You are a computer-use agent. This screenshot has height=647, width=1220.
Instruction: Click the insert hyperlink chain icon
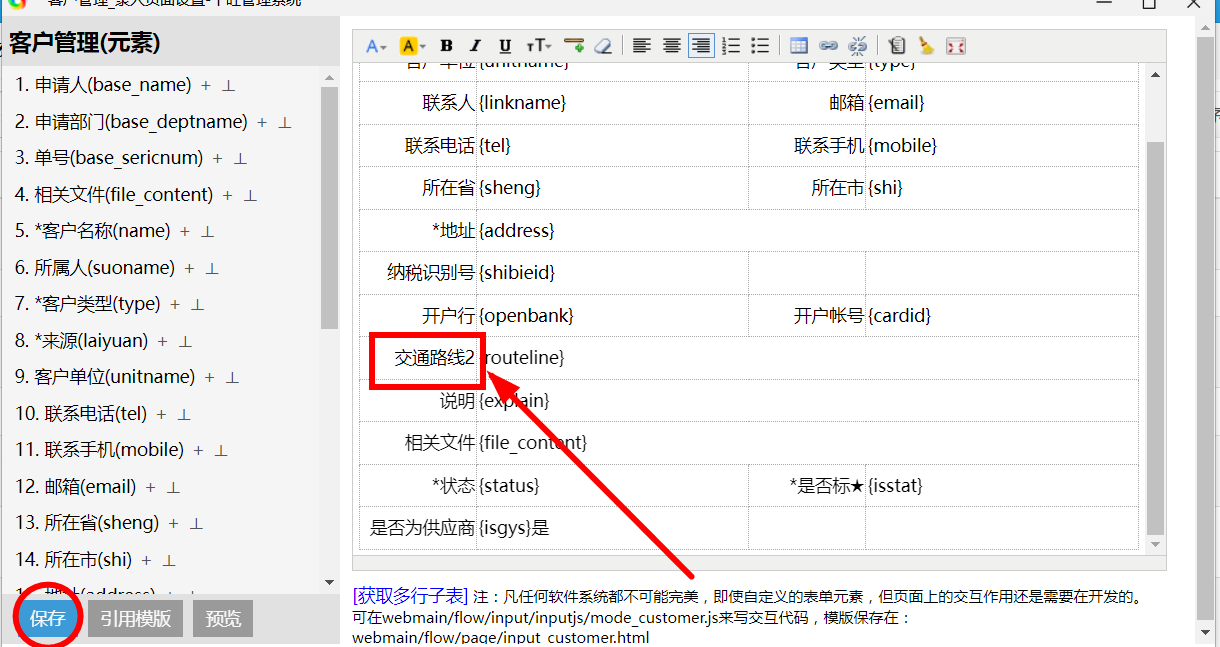click(x=828, y=46)
